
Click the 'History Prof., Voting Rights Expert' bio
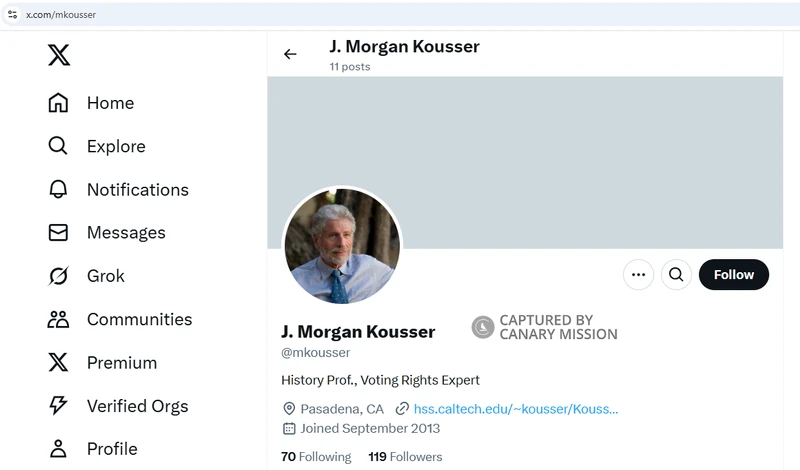pos(380,380)
